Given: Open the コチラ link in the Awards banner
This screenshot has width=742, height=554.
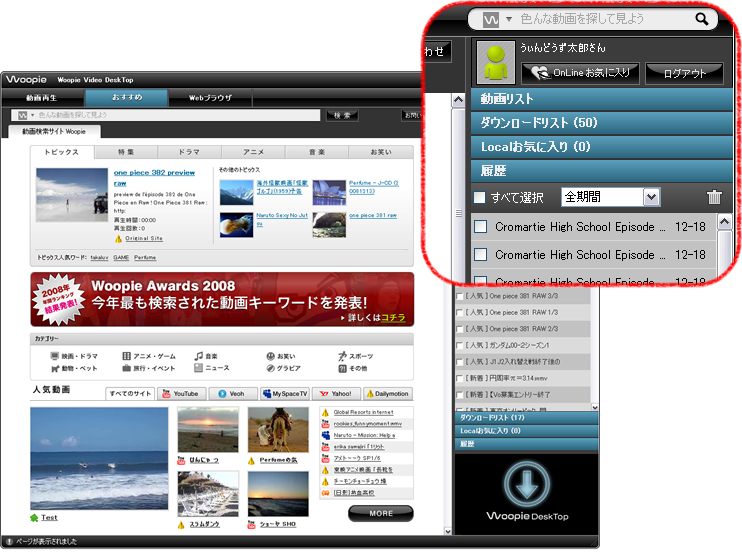Looking at the screenshot, I should point(393,317).
